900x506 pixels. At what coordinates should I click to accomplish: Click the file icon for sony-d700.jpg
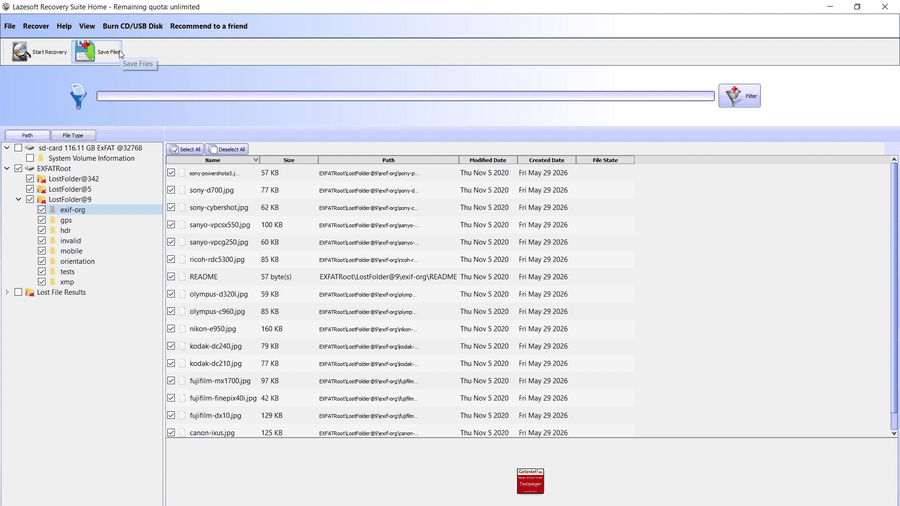[183, 190]
